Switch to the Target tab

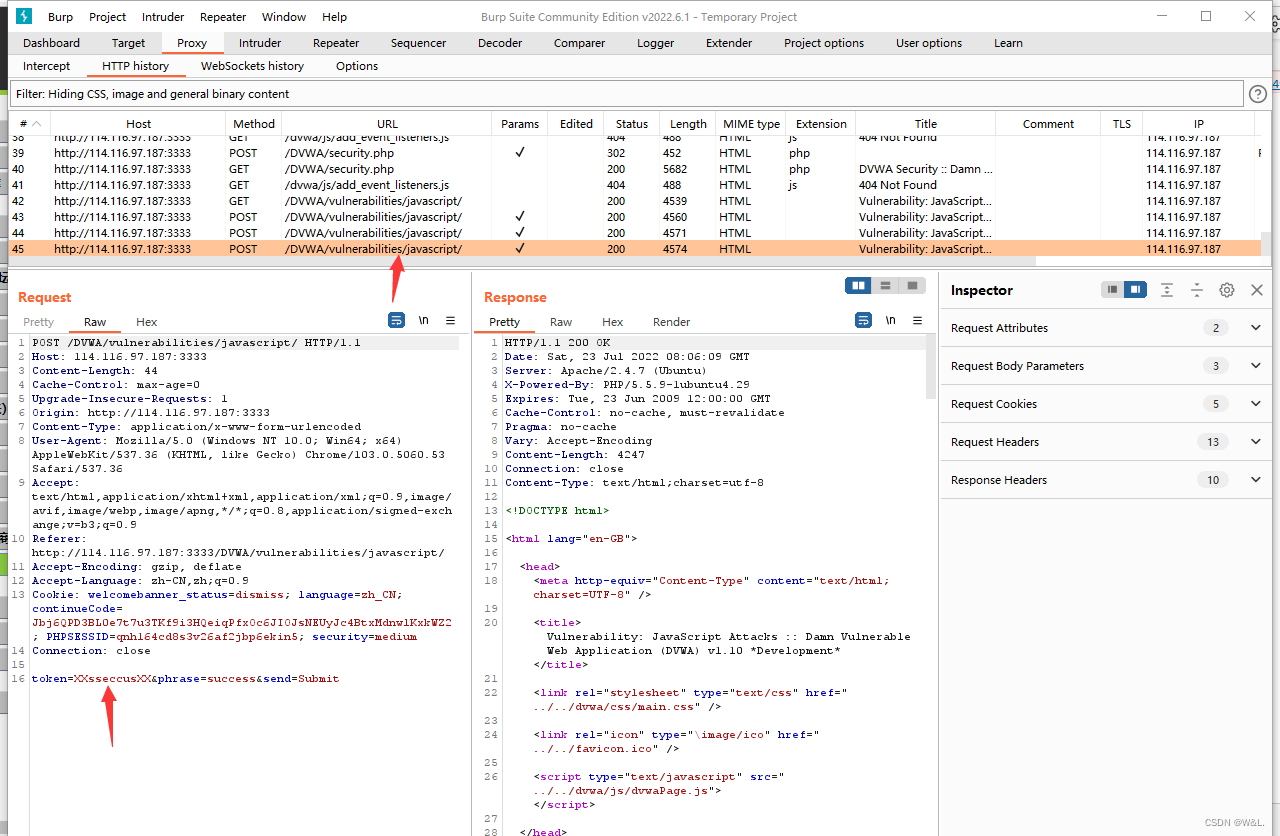pos(128,43)
